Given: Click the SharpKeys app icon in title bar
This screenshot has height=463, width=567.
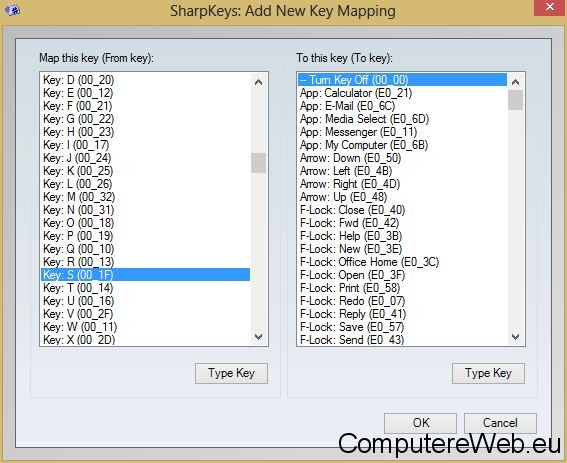Looking at the screenshot, I should click(x=13, y=9).
